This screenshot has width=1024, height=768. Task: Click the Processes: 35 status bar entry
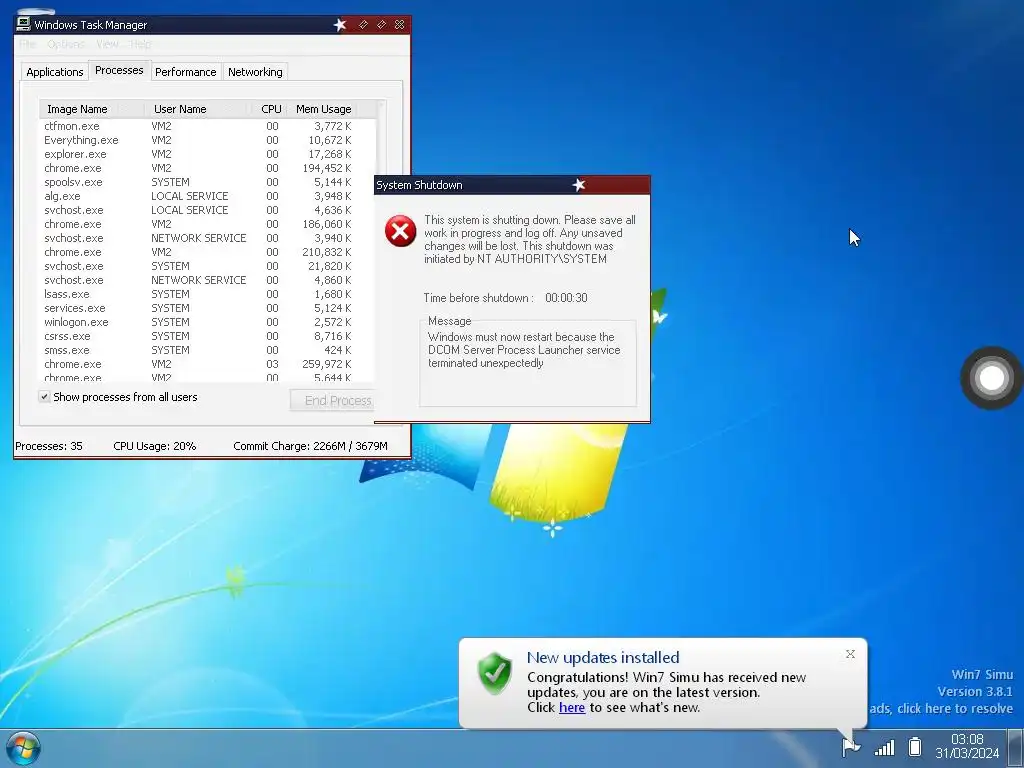[49, 446]
